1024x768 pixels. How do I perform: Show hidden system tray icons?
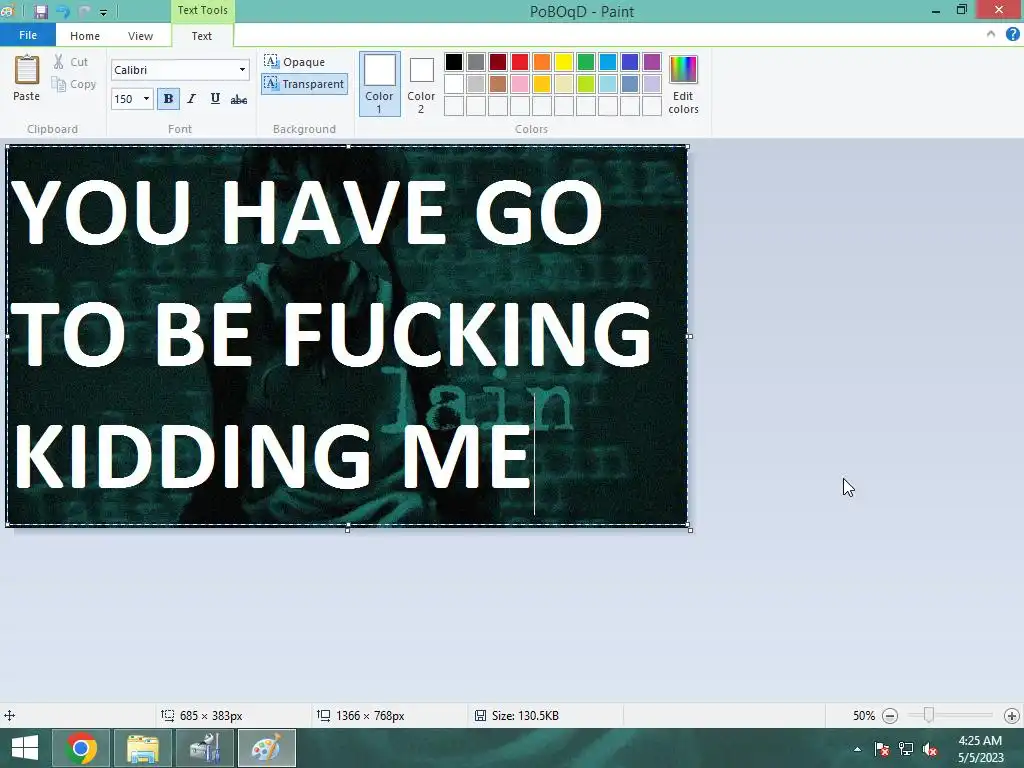click(x=857, y=749)
